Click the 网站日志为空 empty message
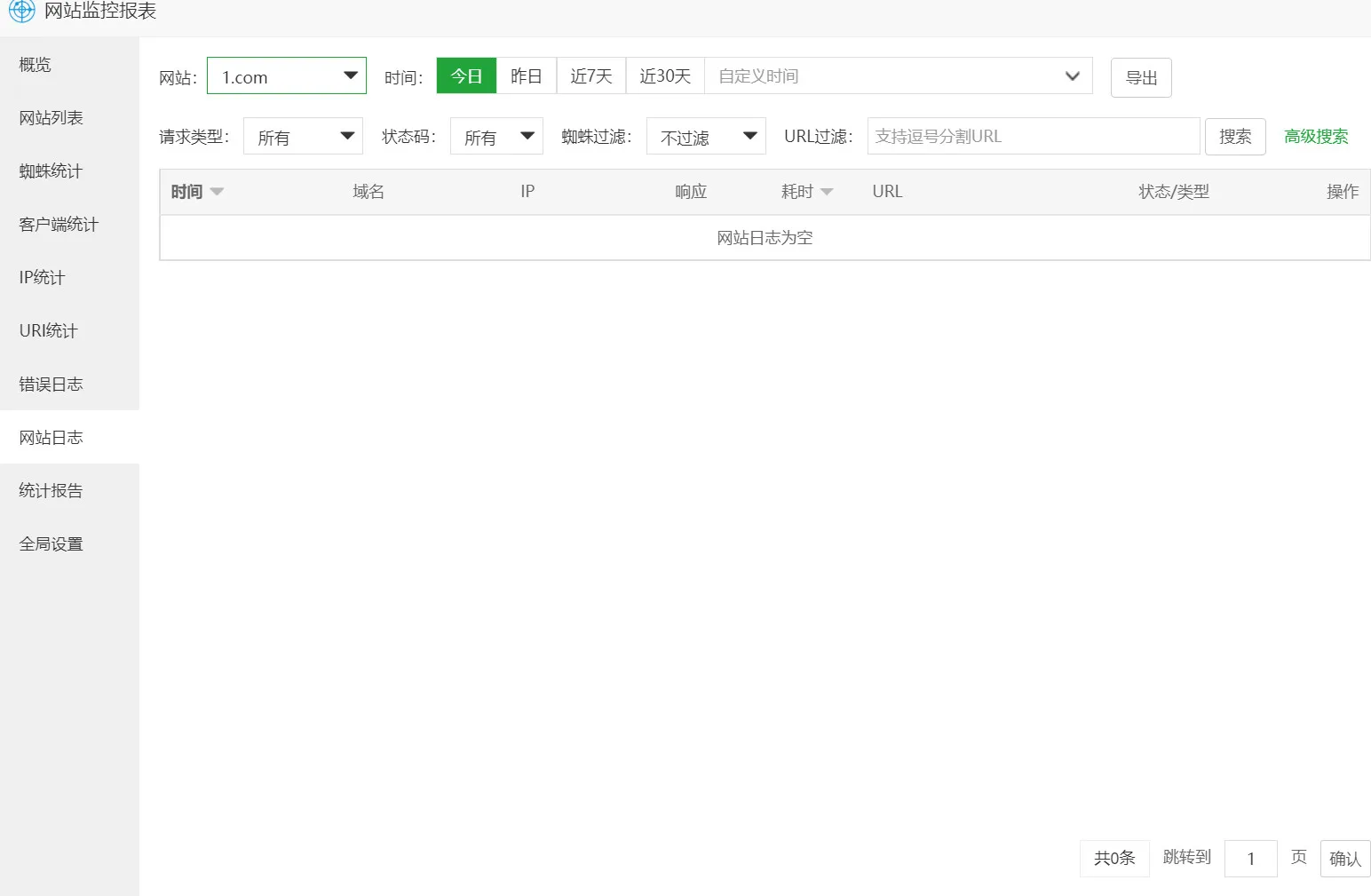Viewport: 1371px width, 896px height. click(x=765, y=238)
